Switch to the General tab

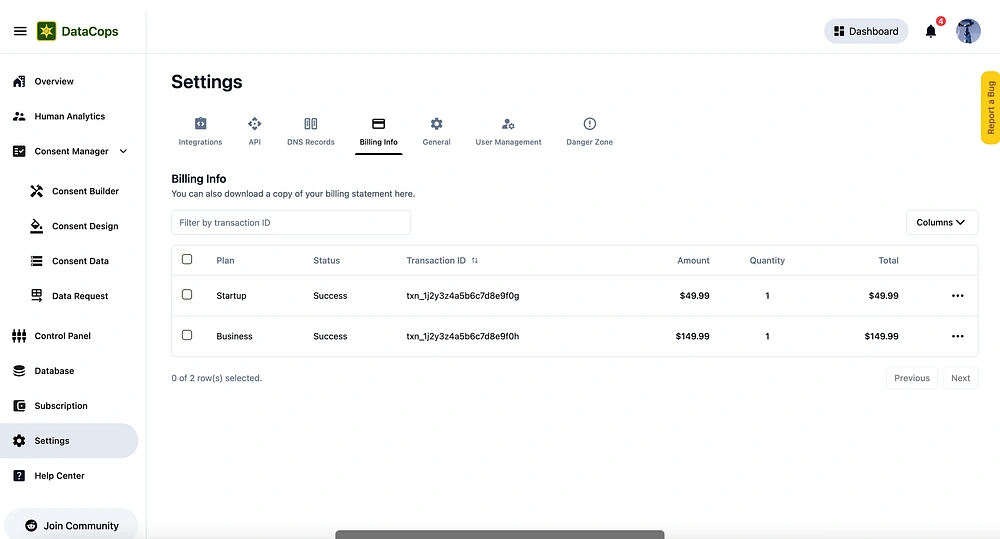click(436, 132)
